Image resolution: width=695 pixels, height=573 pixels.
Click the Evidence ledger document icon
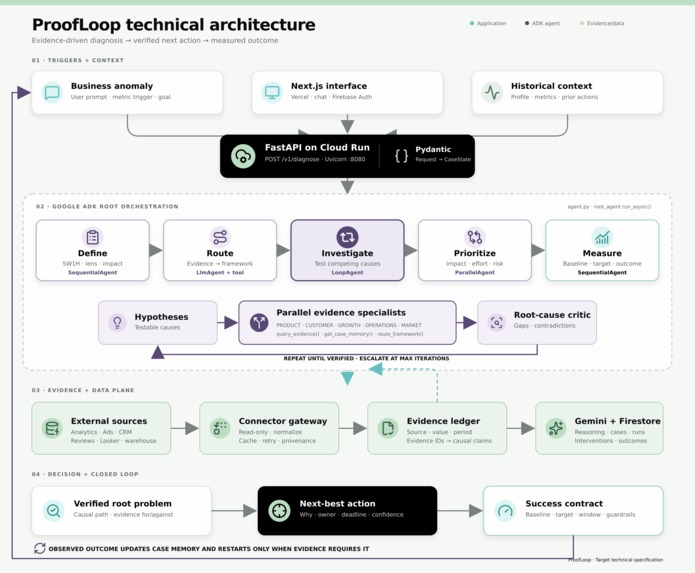tap(388, 429)
